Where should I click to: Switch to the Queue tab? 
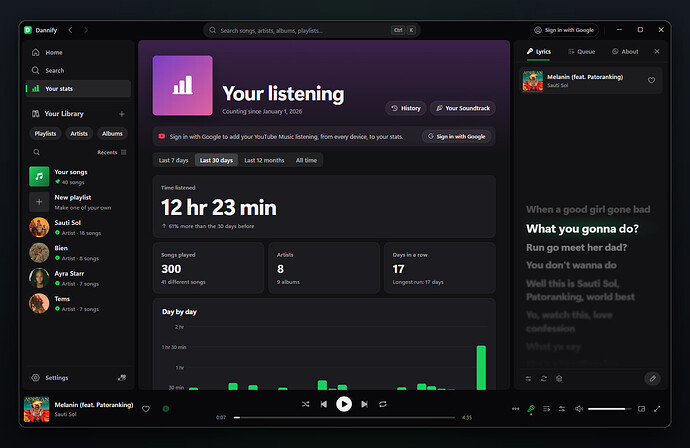pos(581,51)
